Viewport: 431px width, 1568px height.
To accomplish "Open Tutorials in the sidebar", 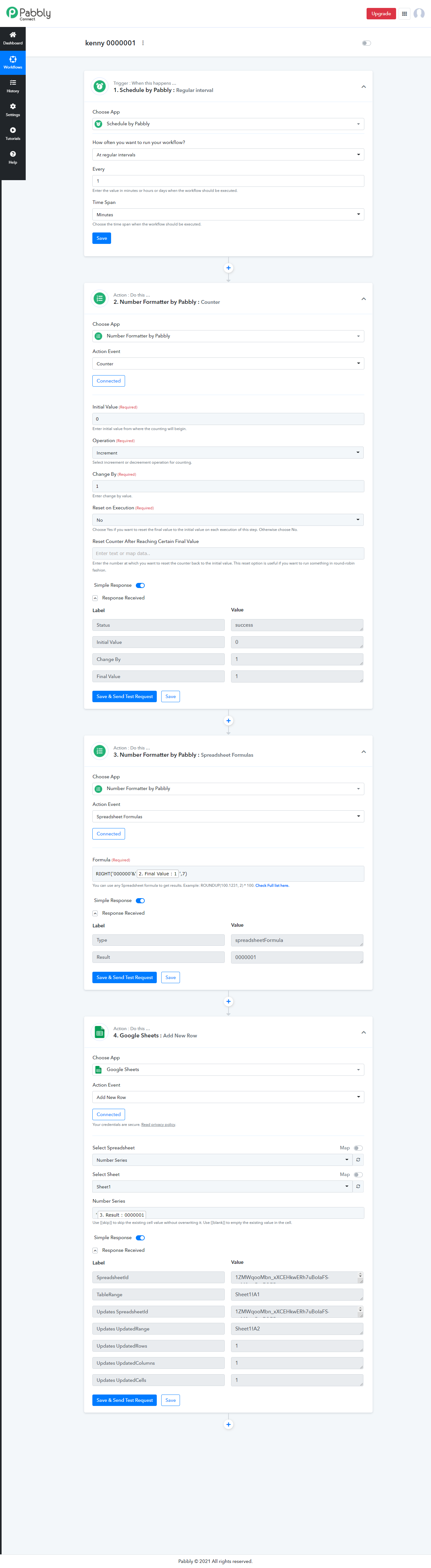I will [x=13, y=133].
